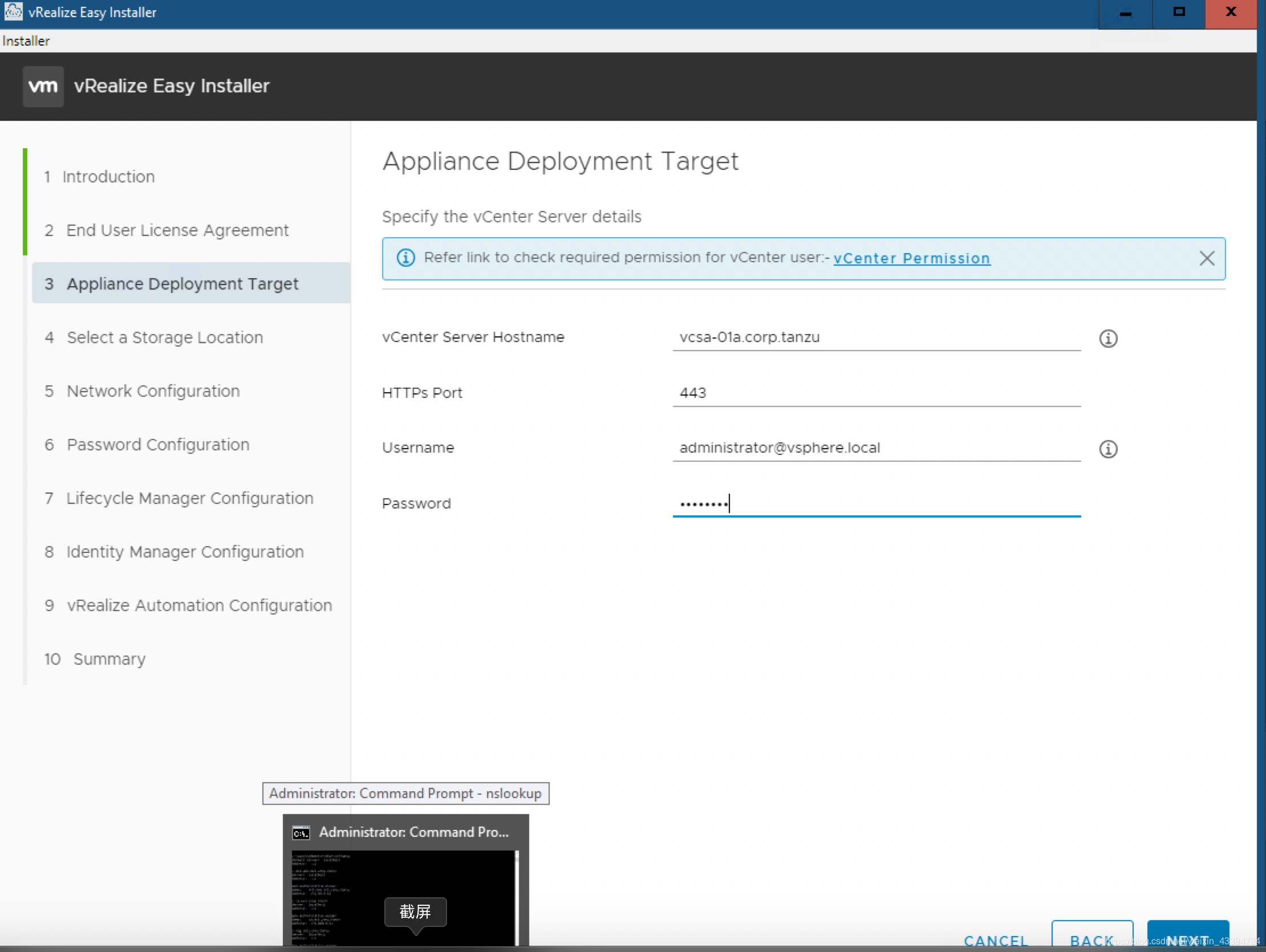
Task: Jump to Select a Storage Location step
Action: click(164, 337)
